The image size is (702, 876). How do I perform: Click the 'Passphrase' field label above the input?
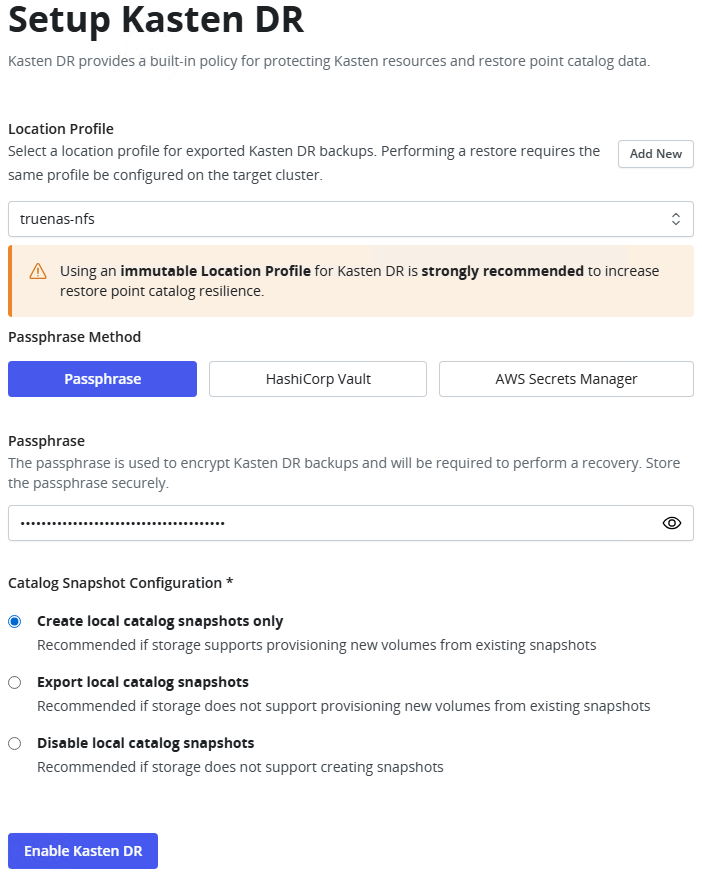pyautogui.click(x=46, y=441)
